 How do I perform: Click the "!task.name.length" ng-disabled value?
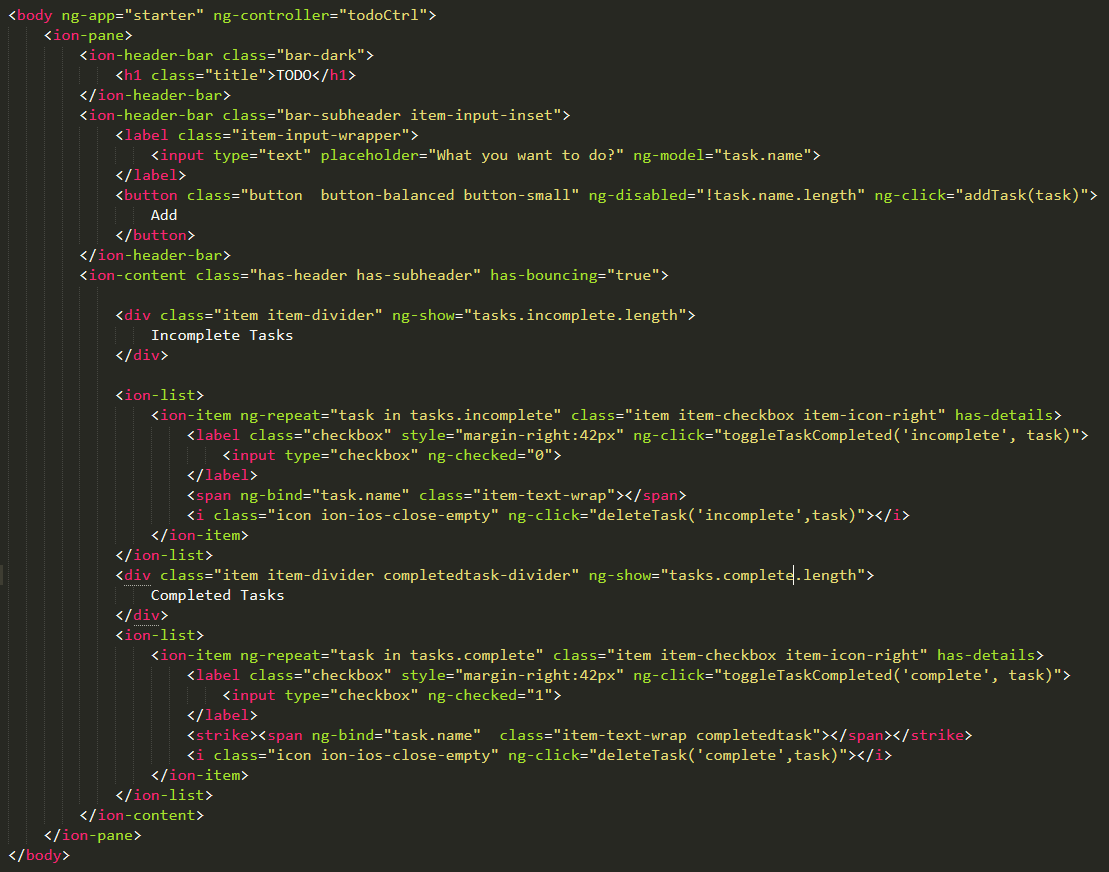click(x=780, y=195)
